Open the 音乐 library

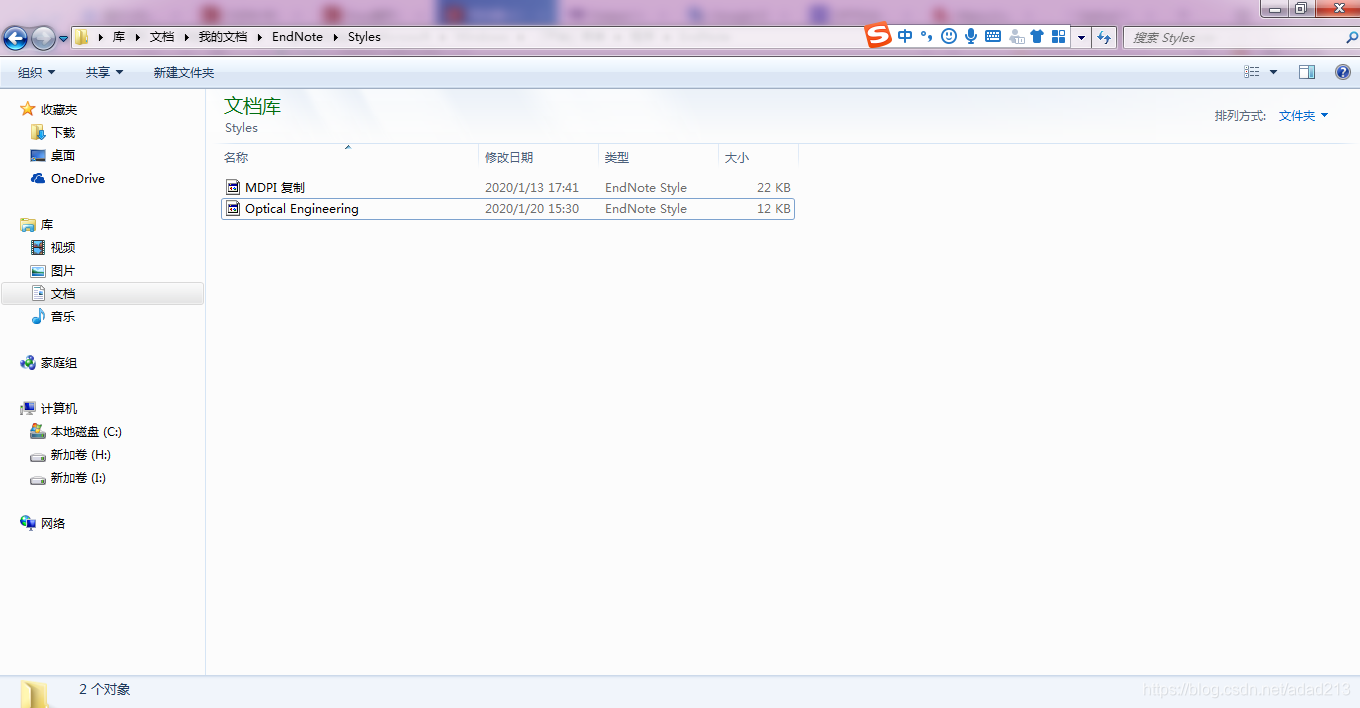(63, 317)
